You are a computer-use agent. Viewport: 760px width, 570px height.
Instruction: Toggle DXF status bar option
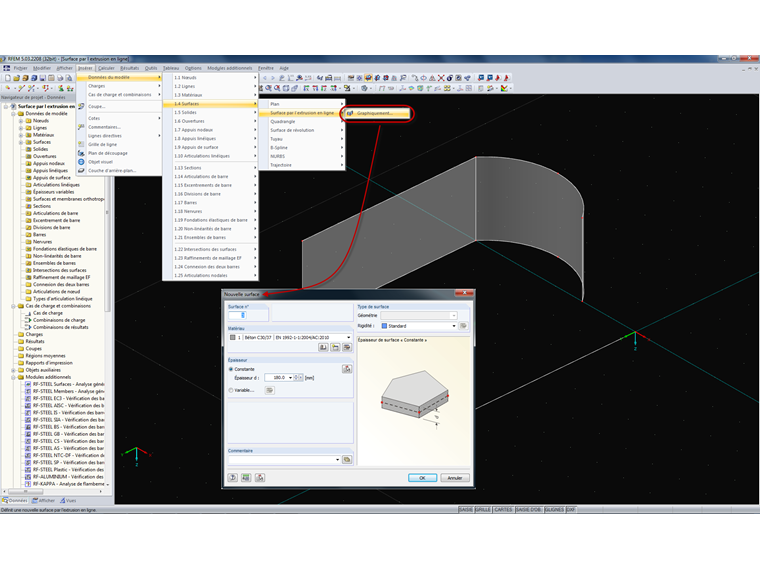pyautogui.click(x=571, y=509)
